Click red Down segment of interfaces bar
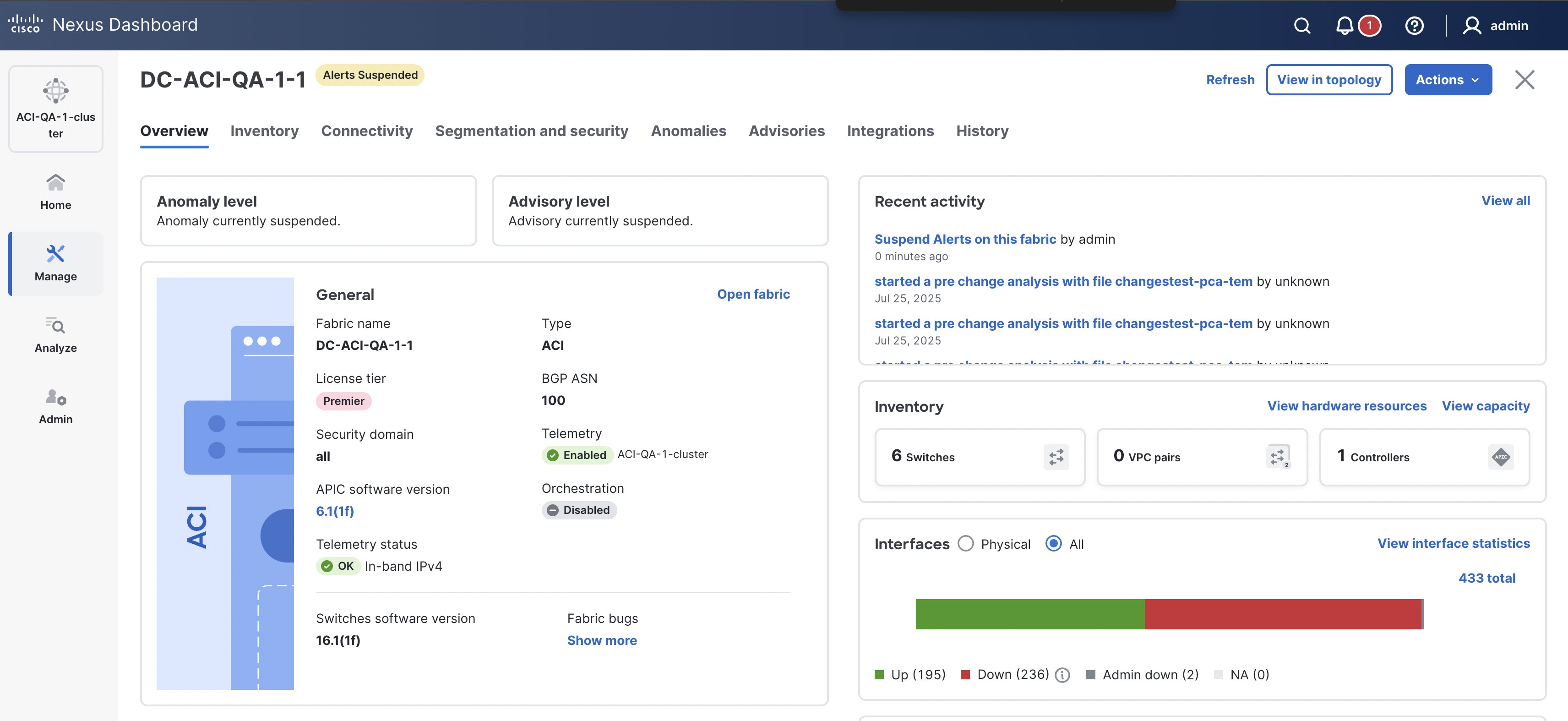Image resolution: width=1568 pixels, height=721 pixels. click(x=1283, y=614)
